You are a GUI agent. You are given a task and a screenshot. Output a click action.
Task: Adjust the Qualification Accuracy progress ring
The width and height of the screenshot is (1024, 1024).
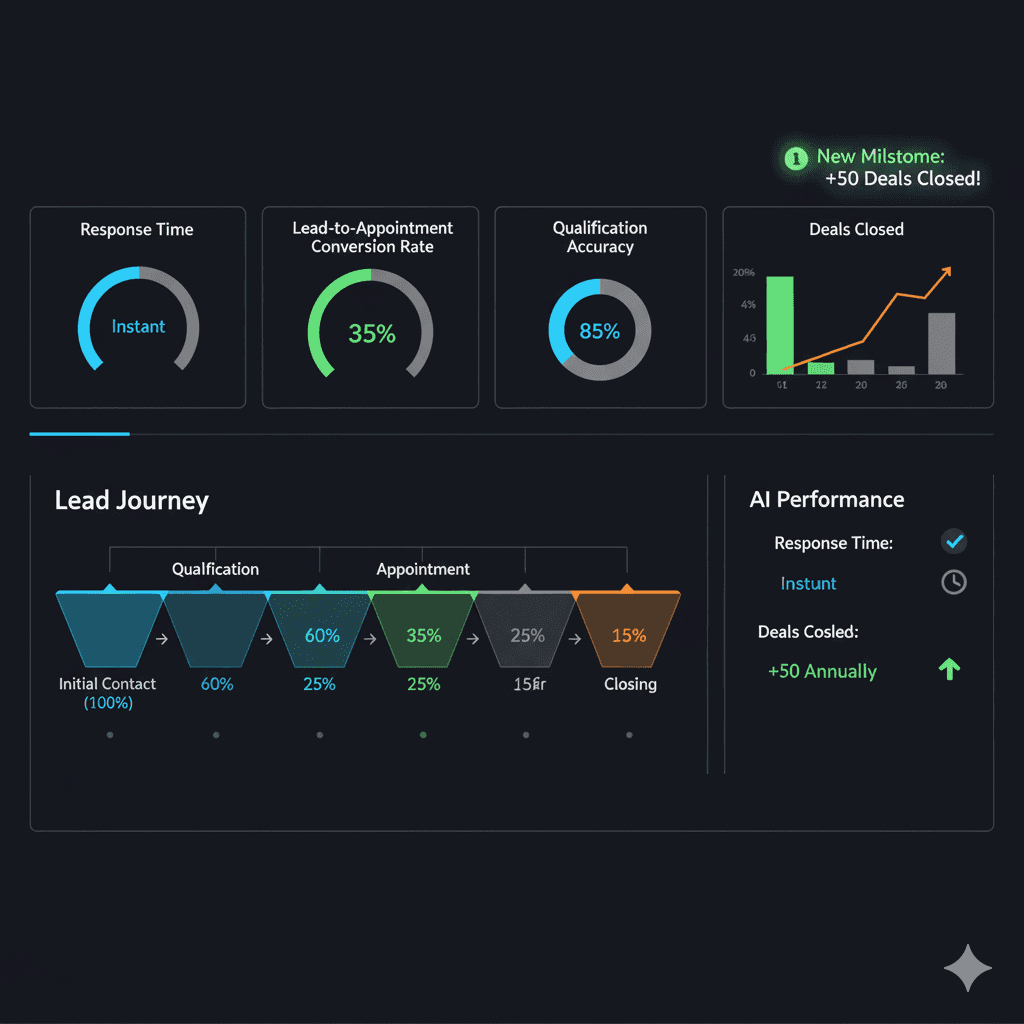pos(600,330)
